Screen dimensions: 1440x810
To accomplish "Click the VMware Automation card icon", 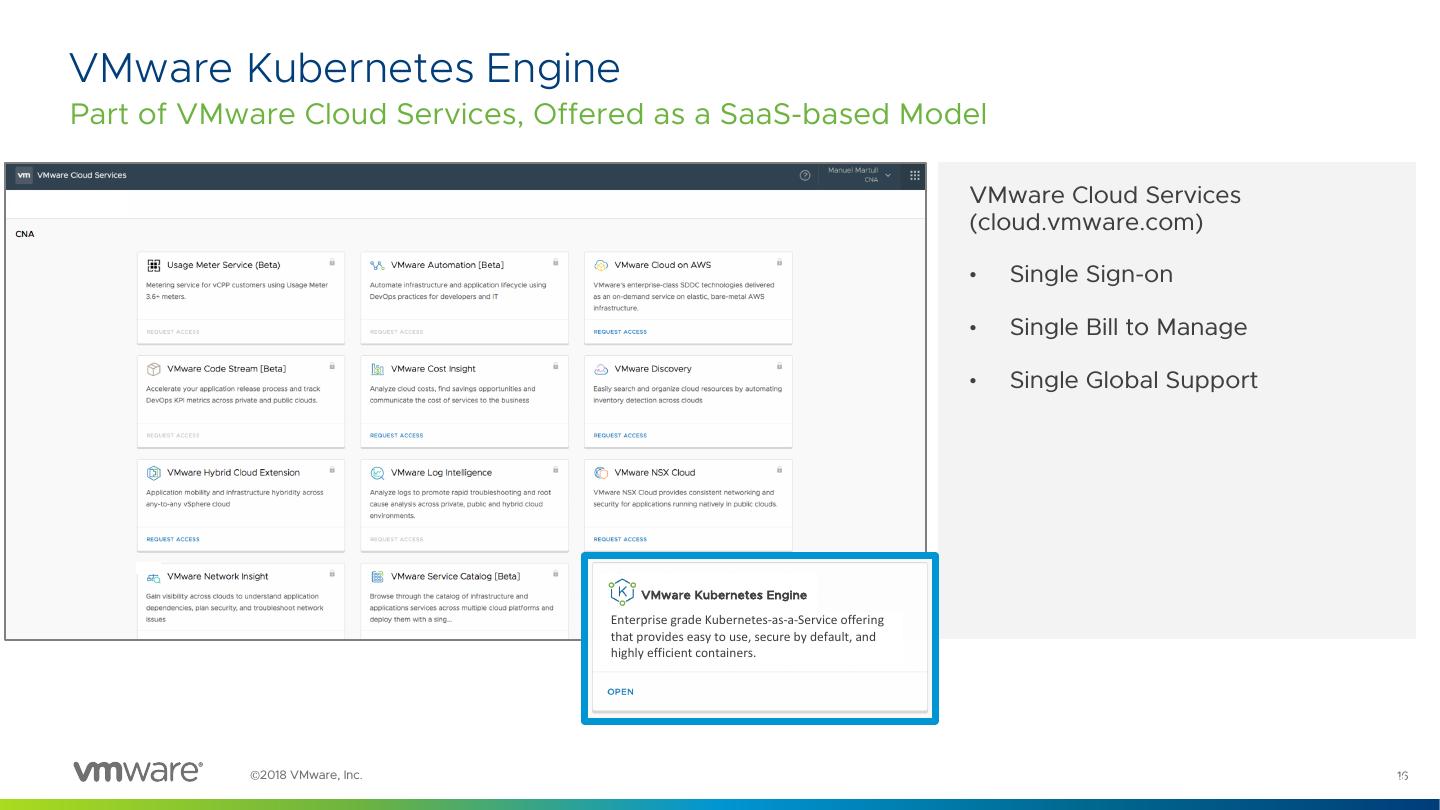I will (377, 265).
